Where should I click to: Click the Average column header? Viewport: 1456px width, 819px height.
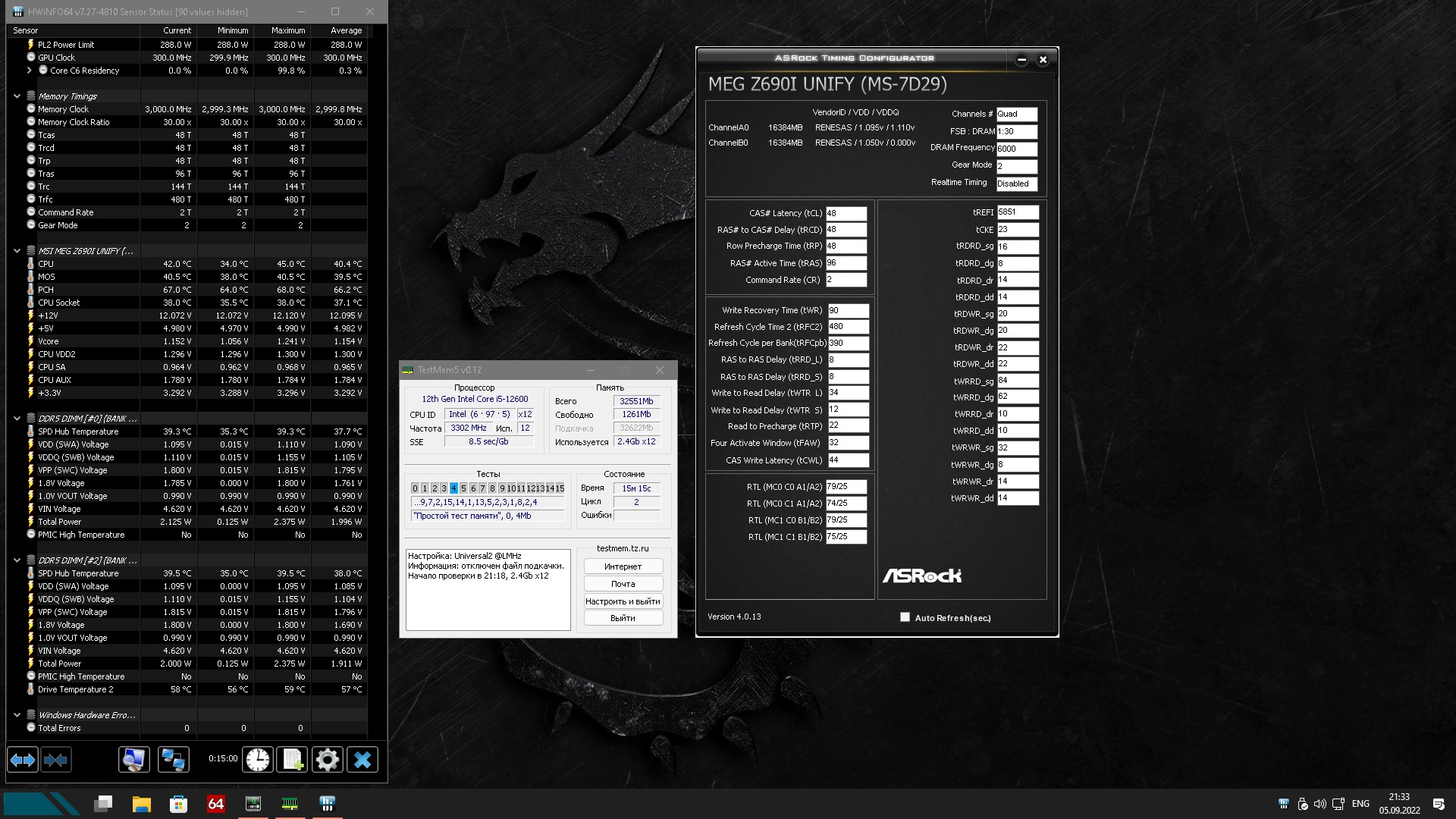346,30
